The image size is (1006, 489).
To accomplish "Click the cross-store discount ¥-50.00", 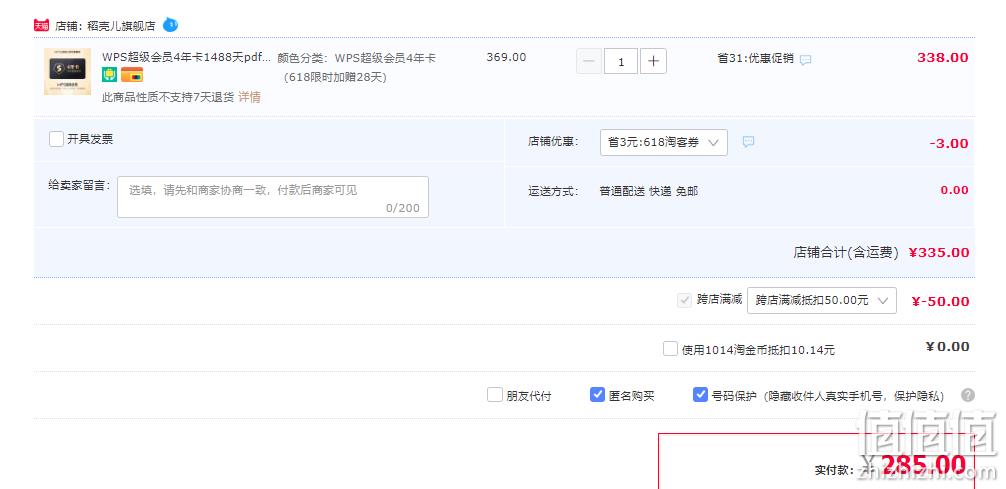I will (941, 302).
